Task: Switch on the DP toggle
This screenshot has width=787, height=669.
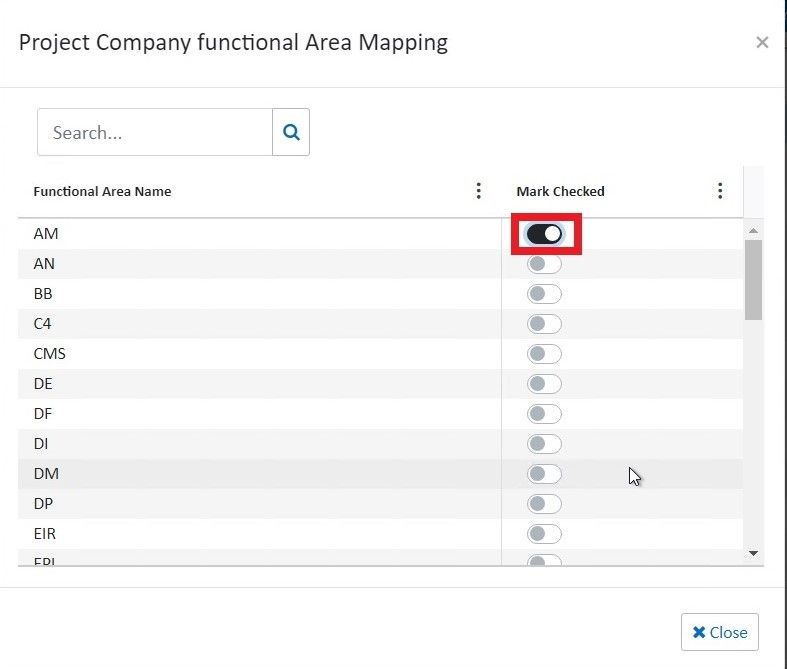Action: [x=545, y=504]
